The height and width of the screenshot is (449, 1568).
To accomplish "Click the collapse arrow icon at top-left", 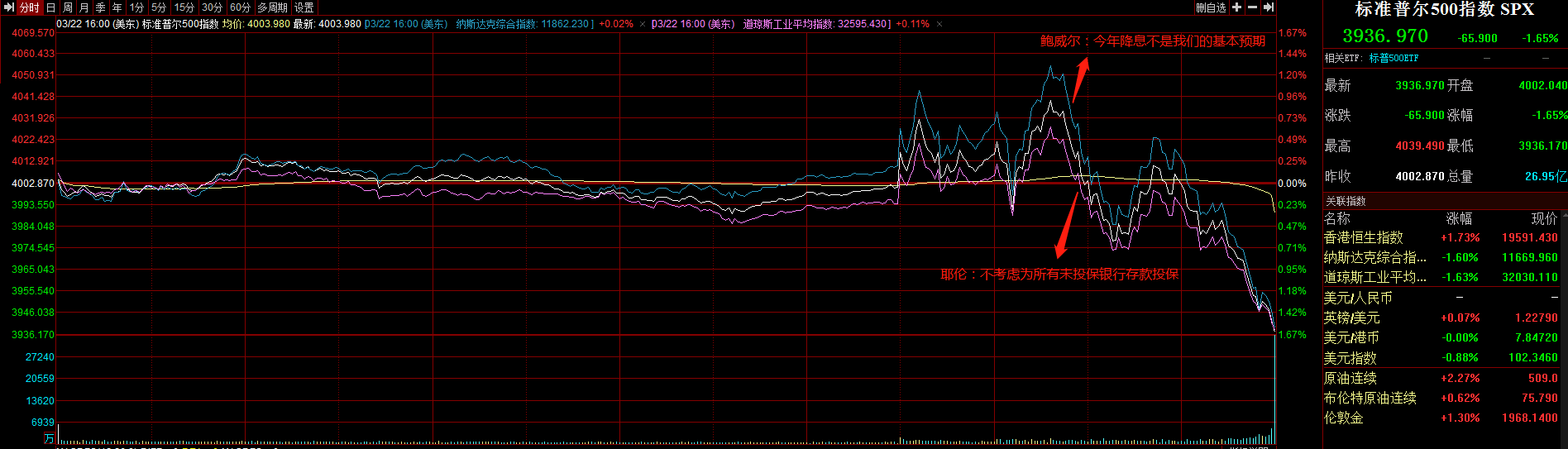I will pos(9,7).
